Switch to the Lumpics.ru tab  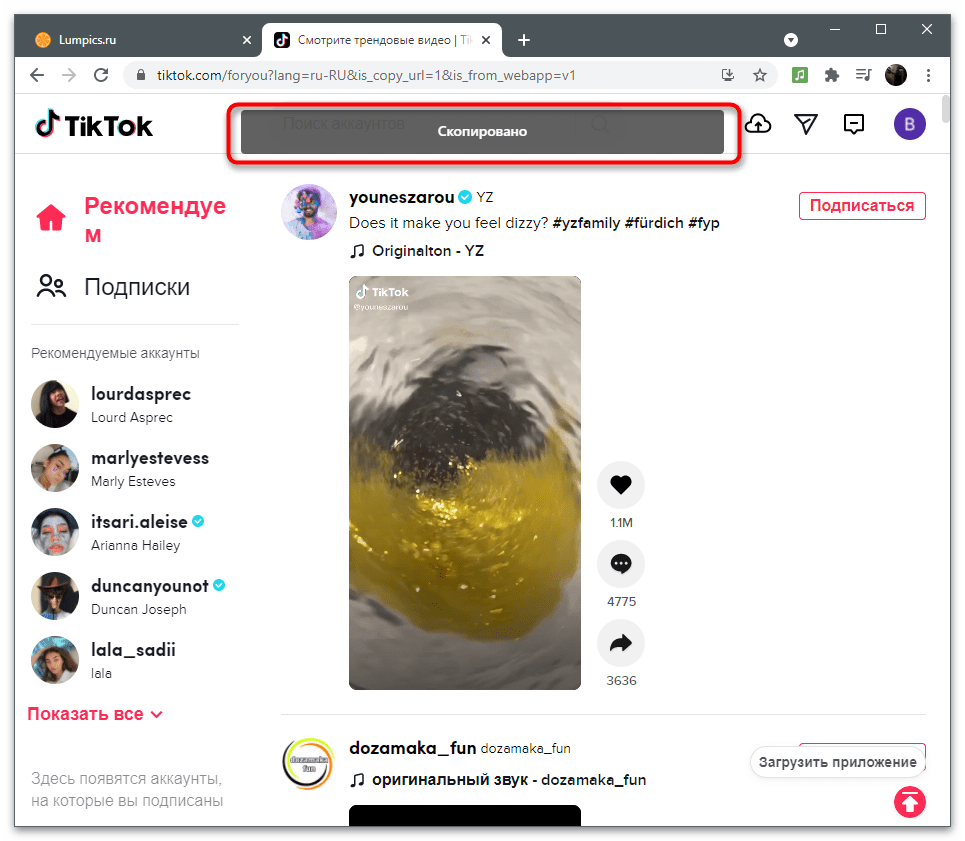(140, 40)
